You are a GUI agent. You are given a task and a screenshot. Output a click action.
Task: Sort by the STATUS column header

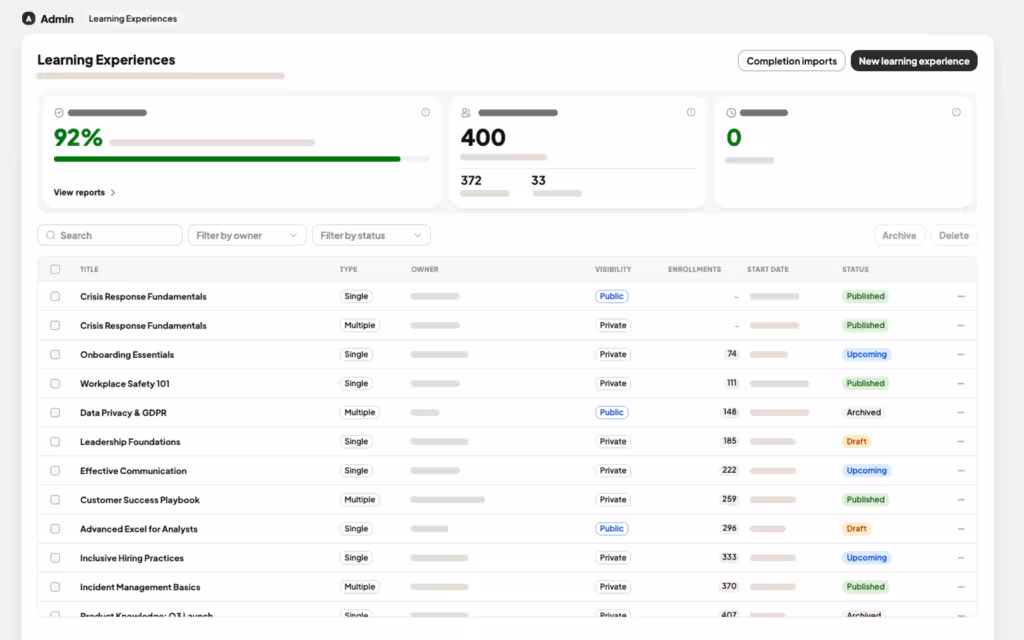tap(855, 269)
